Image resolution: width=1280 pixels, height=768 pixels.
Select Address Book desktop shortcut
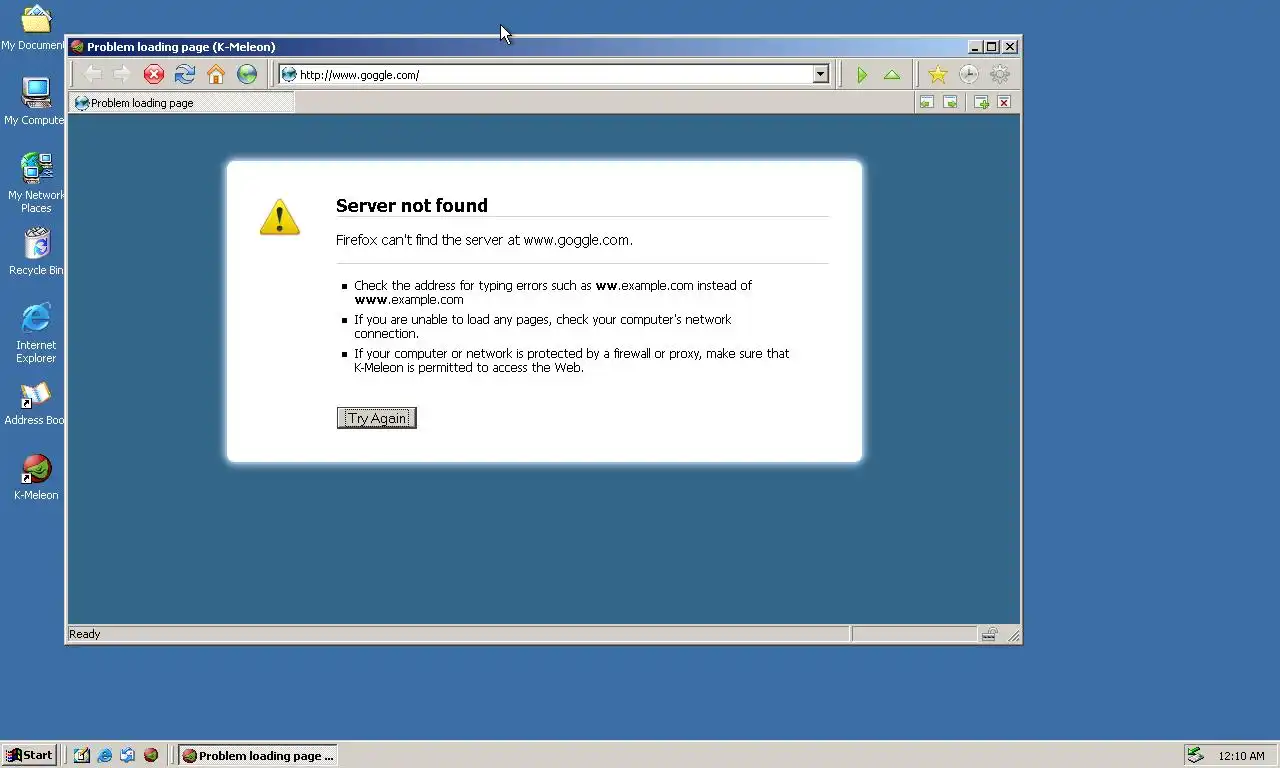click(x=34, y=403)
